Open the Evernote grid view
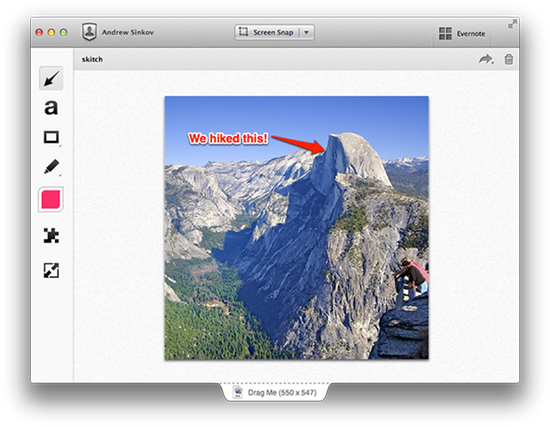 (462, 34)
